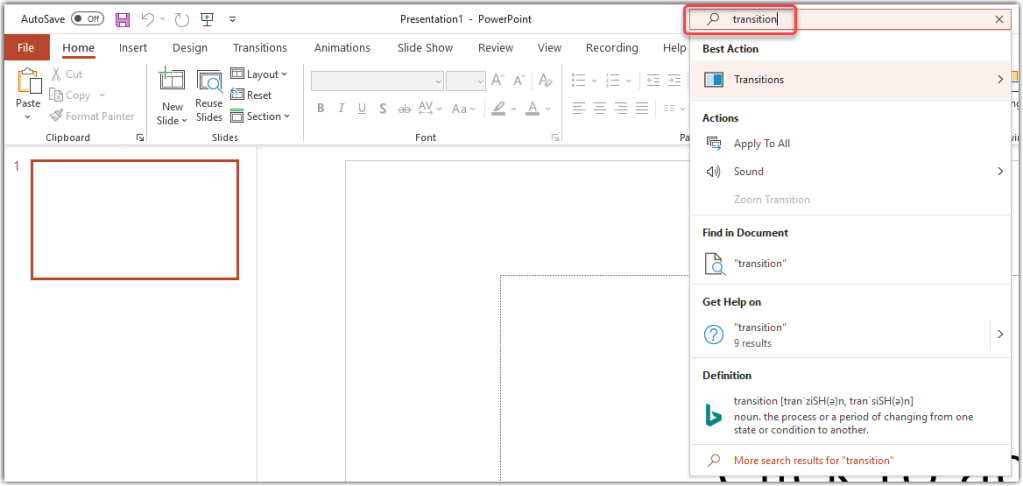Toggle Italic formatting
Image resolution: width=1023 pixels, height=486 pixels.
tap(341, 109)
